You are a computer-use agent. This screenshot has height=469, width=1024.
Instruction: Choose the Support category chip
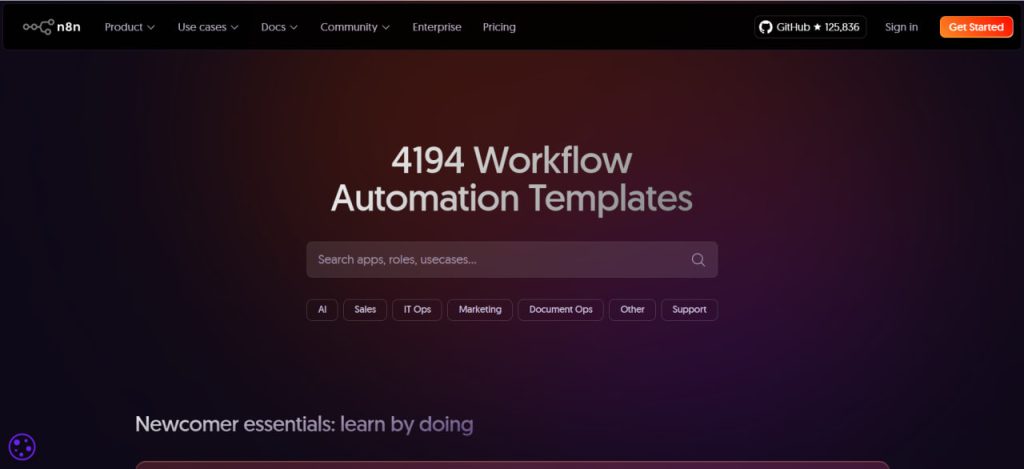pos(689,310)
